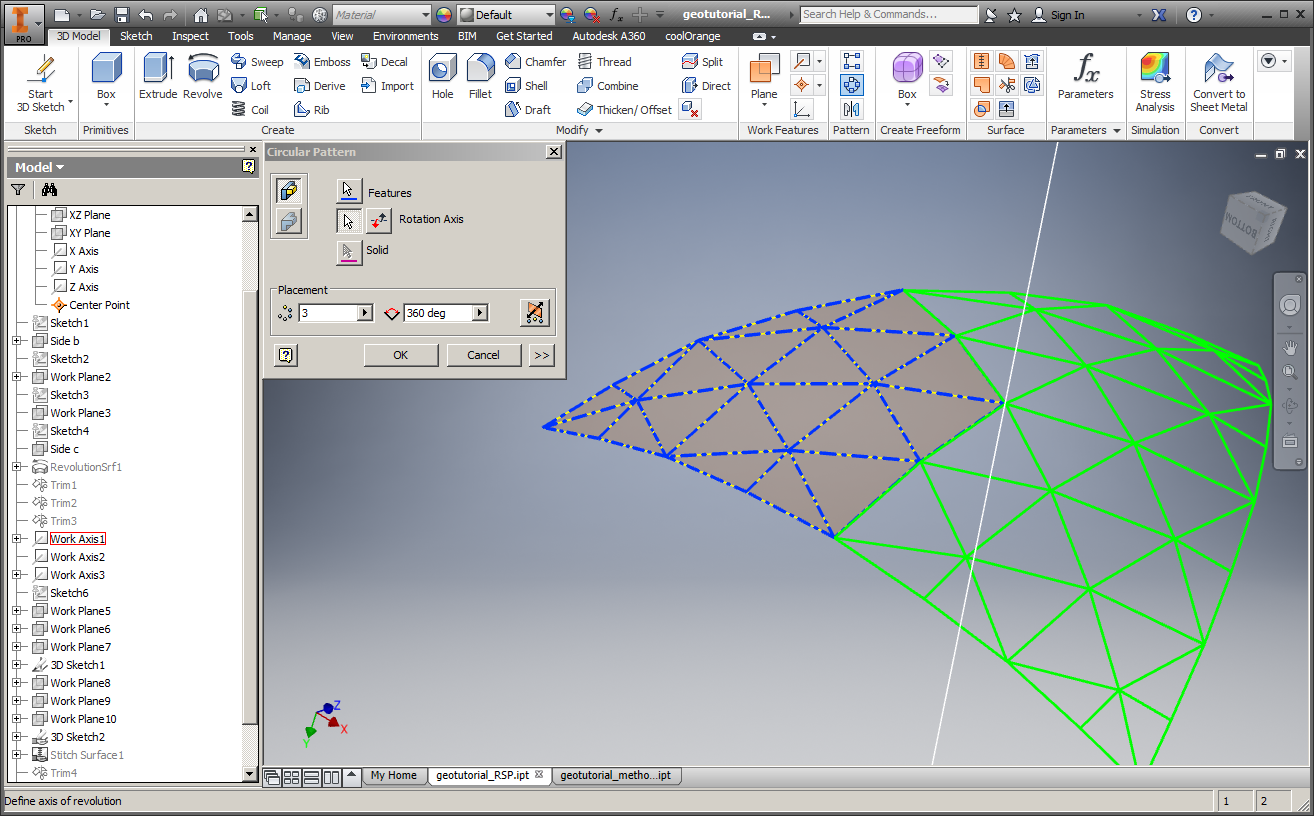The height and width of the screenshot is (816, 1314).
Task: Select the Emboss tool
Action: (x=322, y=62)
